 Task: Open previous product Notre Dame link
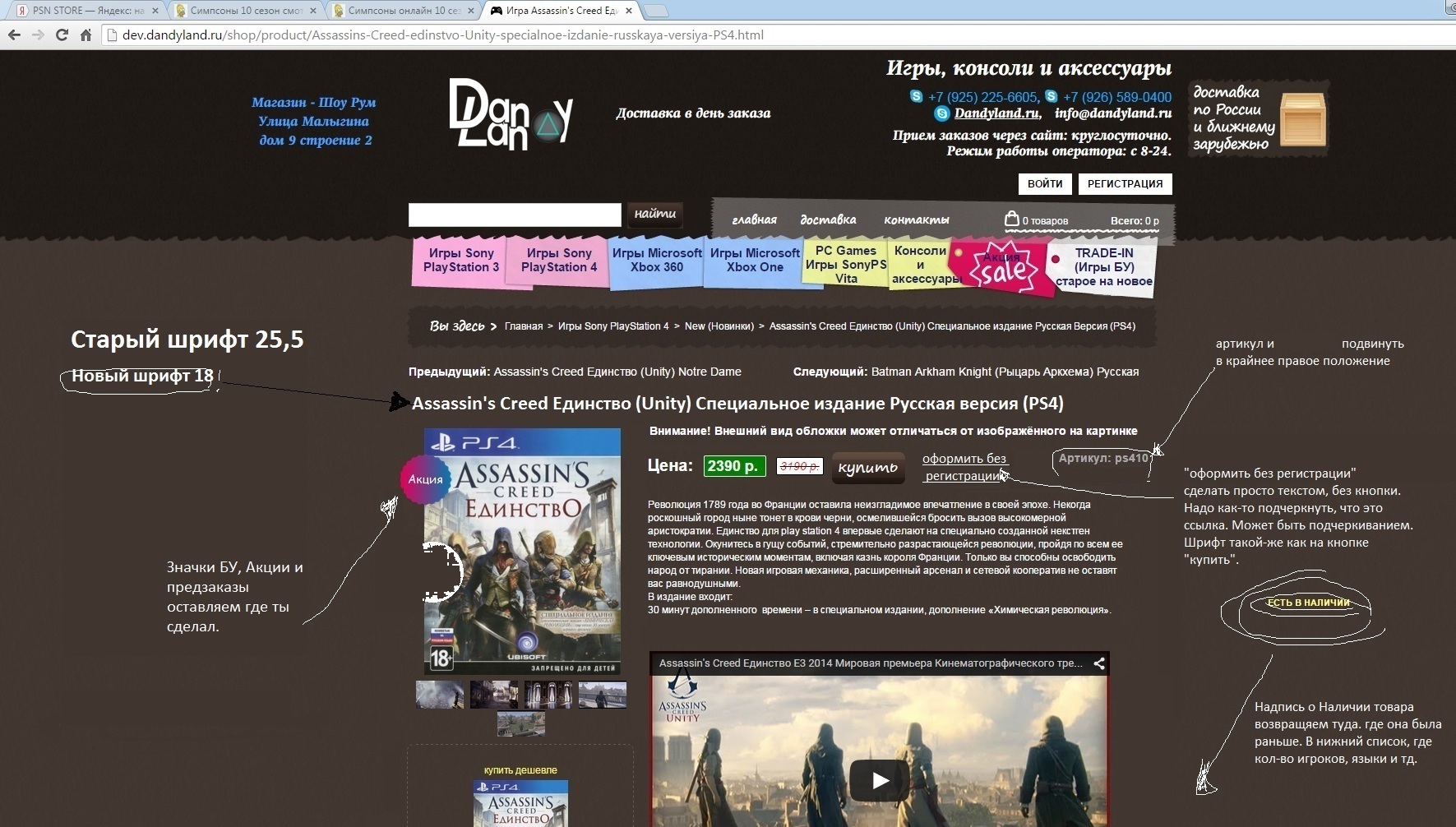tap(617, 372)
